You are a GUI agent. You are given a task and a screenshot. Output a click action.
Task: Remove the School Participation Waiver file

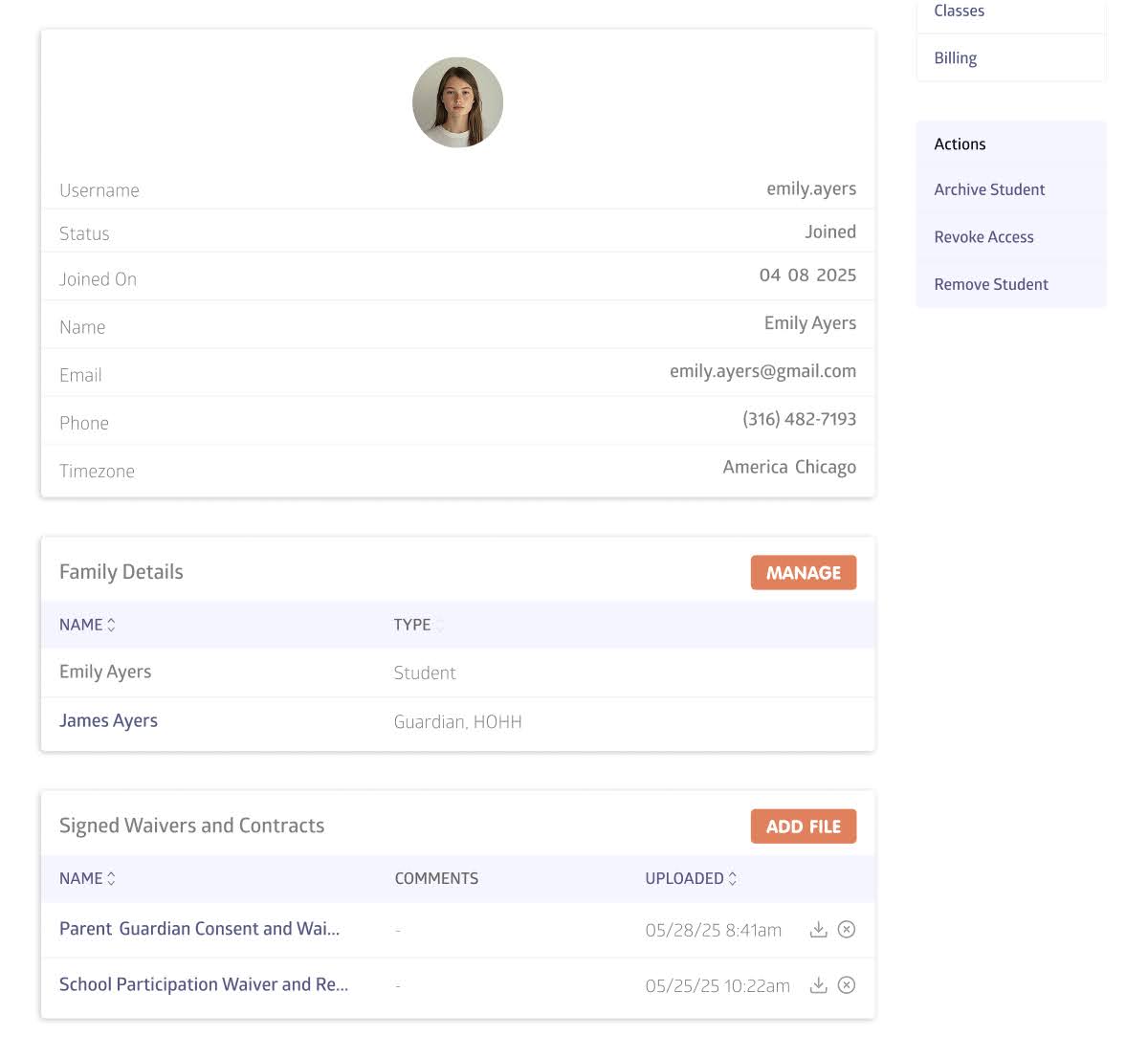coord(847,985)
